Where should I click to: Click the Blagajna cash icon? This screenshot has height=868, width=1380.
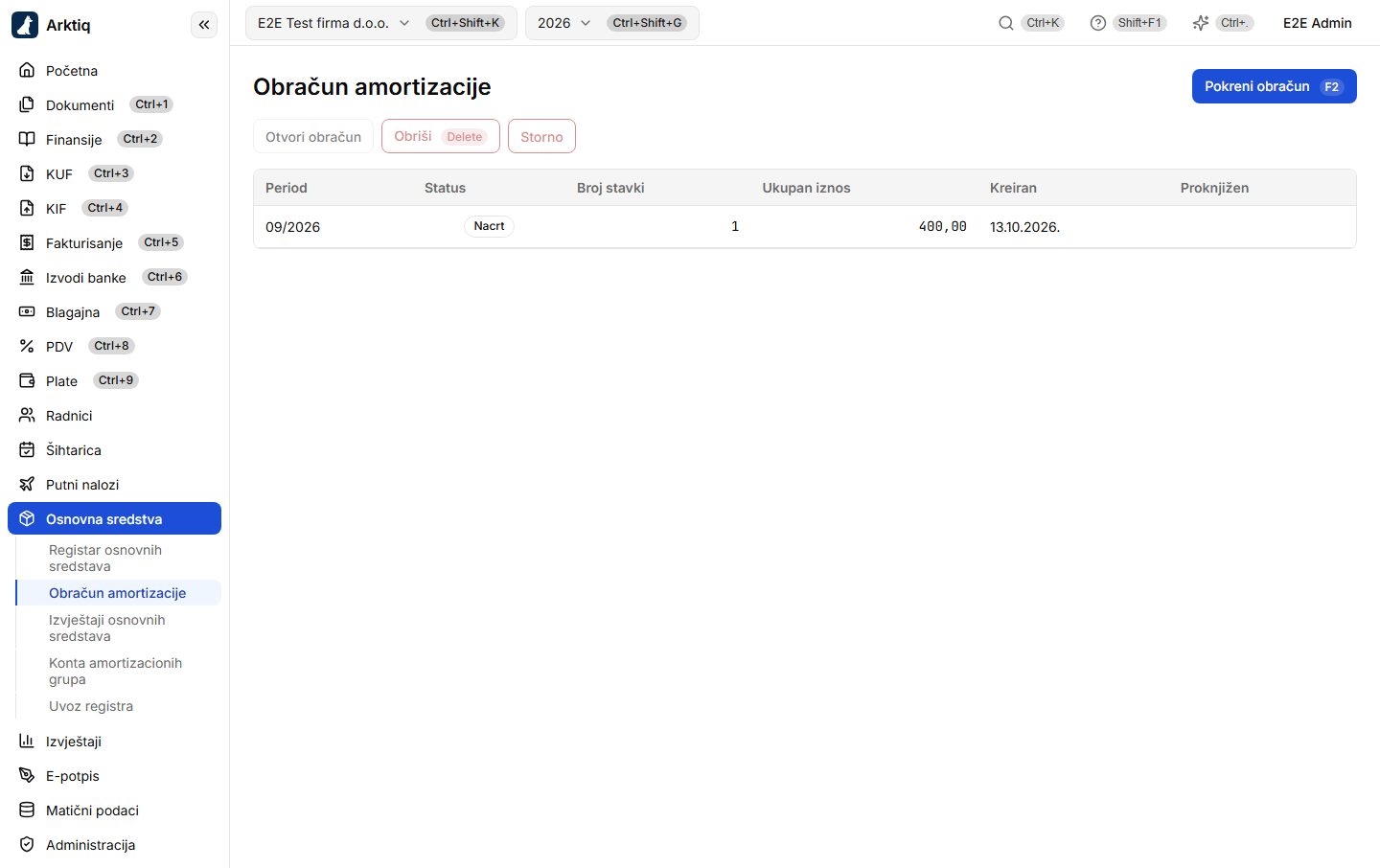point(27,311)
